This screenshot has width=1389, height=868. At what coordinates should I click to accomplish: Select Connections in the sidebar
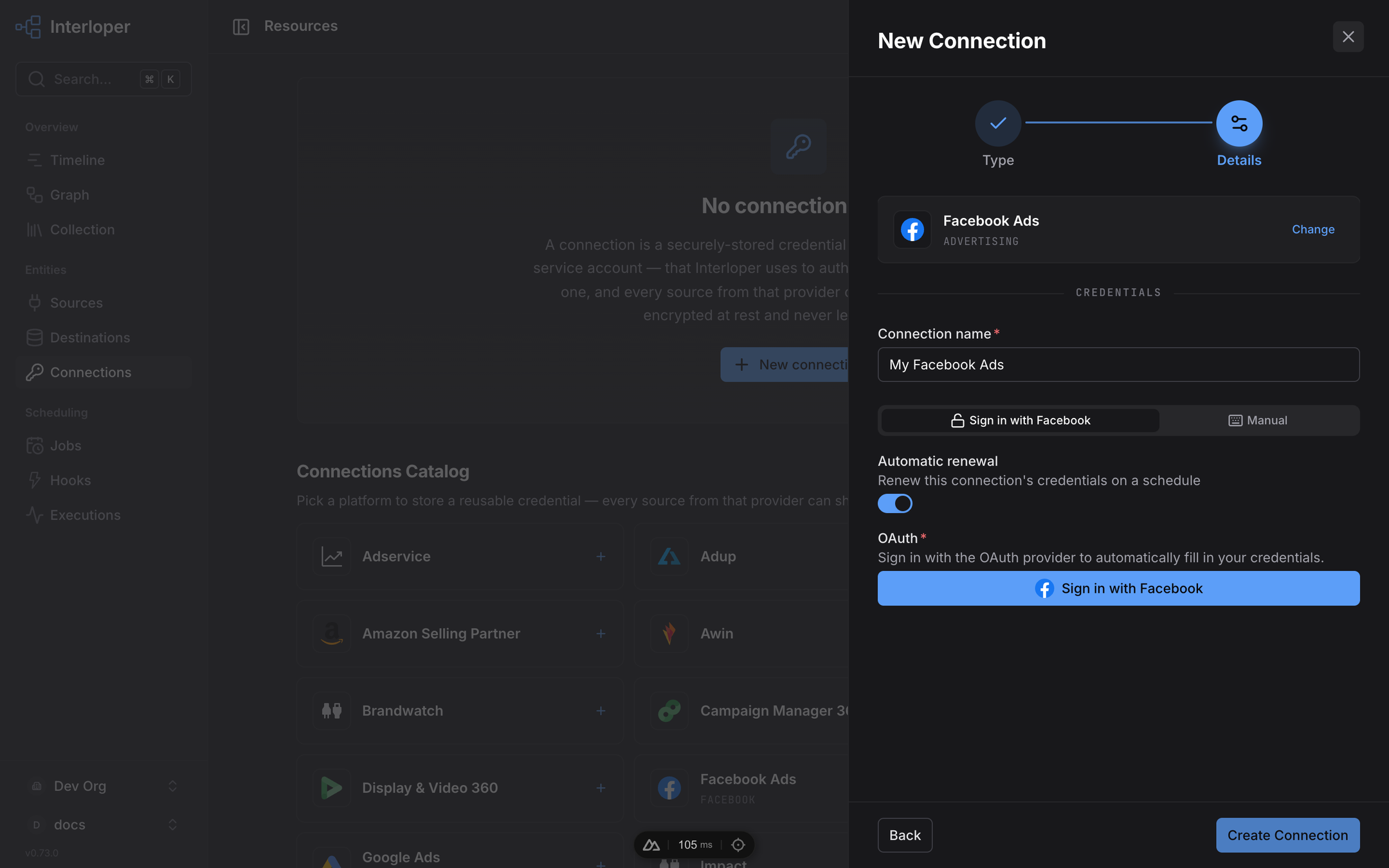click(104, 372)
